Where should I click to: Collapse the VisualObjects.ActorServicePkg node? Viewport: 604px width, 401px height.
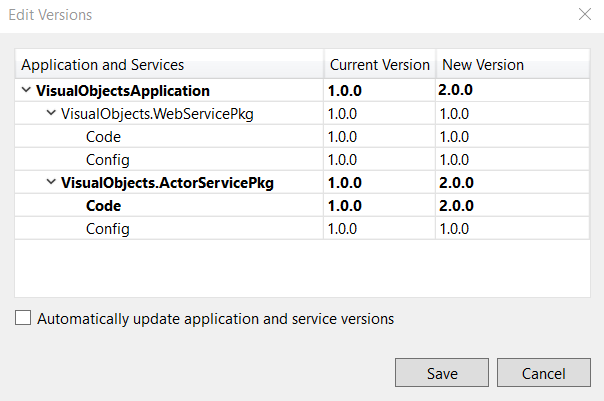[51, 183]
